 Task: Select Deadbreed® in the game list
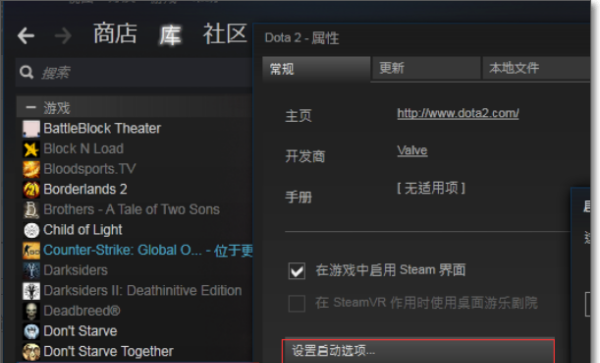point(82,311)
